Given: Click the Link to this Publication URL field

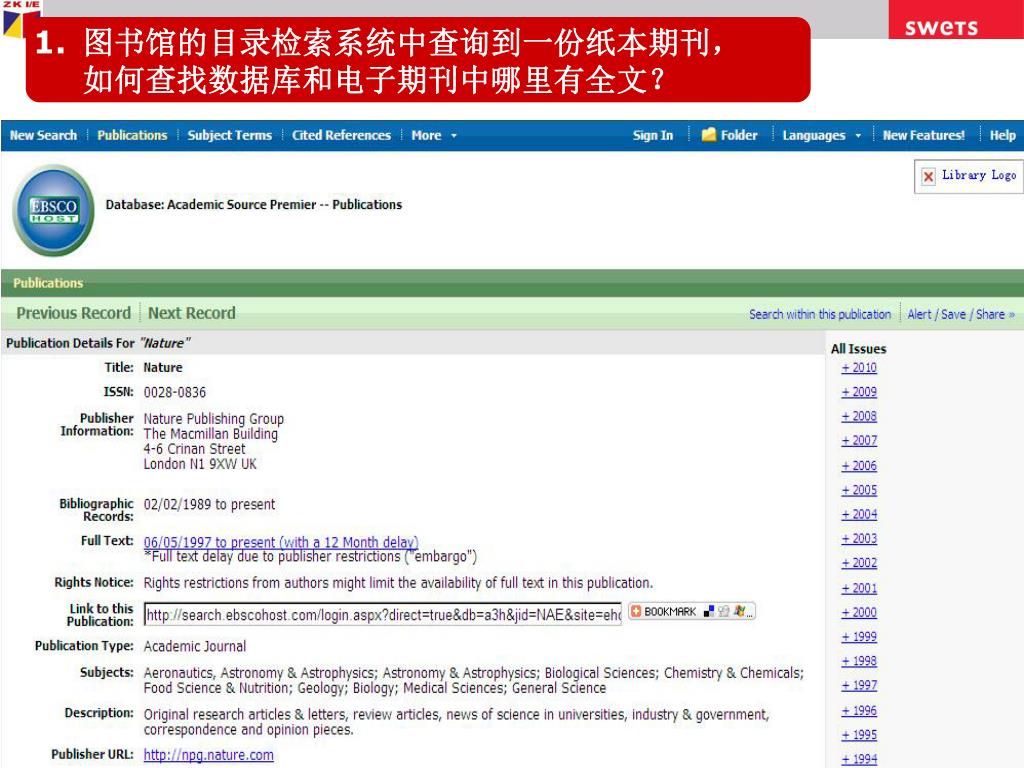Looking at the screenshot, I should pos(383,615).
